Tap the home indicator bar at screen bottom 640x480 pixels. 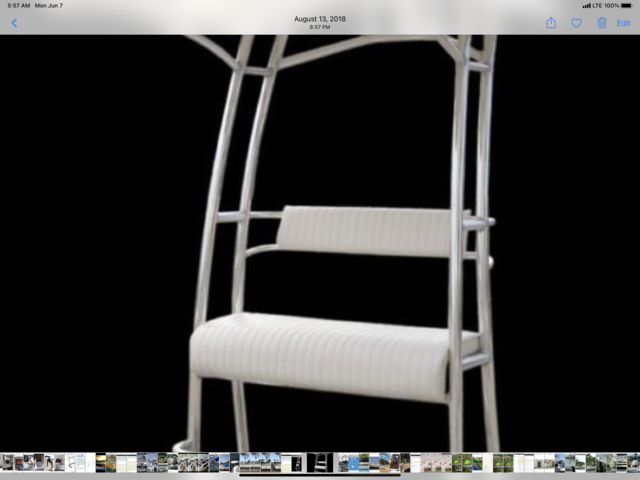pyautogui.click(x=320, y=475)
